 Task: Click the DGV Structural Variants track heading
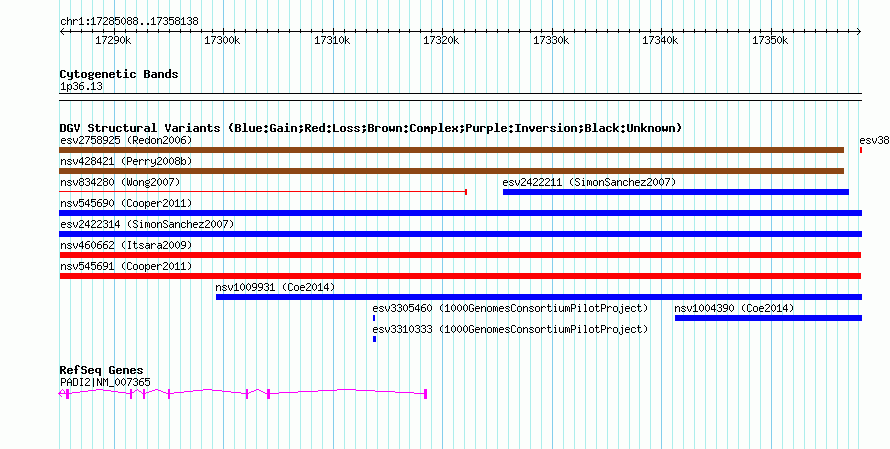pos(371,128)
